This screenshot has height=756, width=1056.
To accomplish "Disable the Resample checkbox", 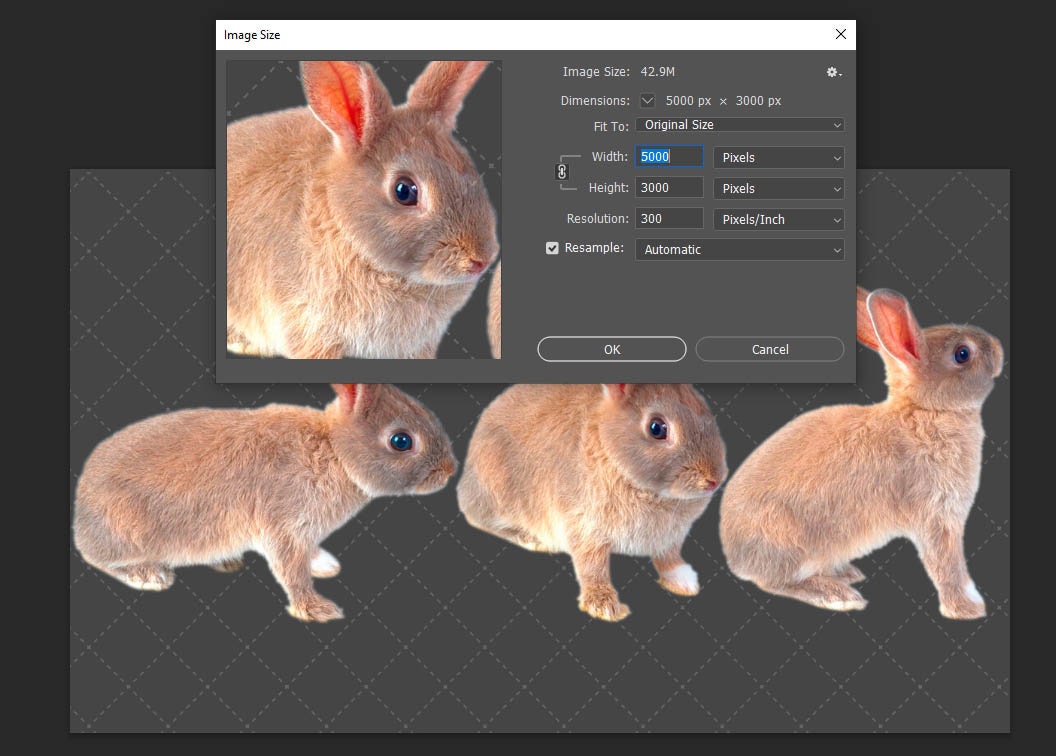I will 552,247.
